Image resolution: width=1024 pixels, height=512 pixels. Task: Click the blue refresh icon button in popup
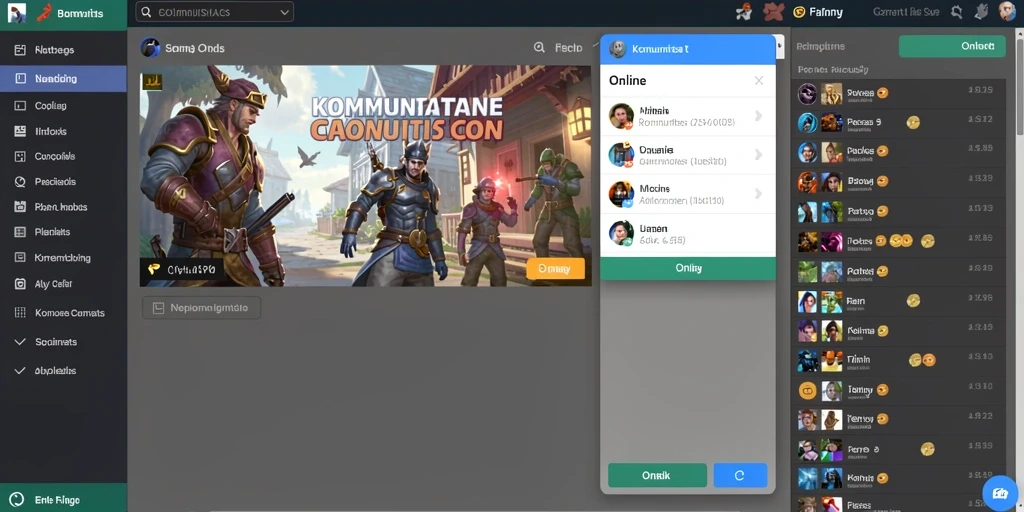(x=740, y=475)
